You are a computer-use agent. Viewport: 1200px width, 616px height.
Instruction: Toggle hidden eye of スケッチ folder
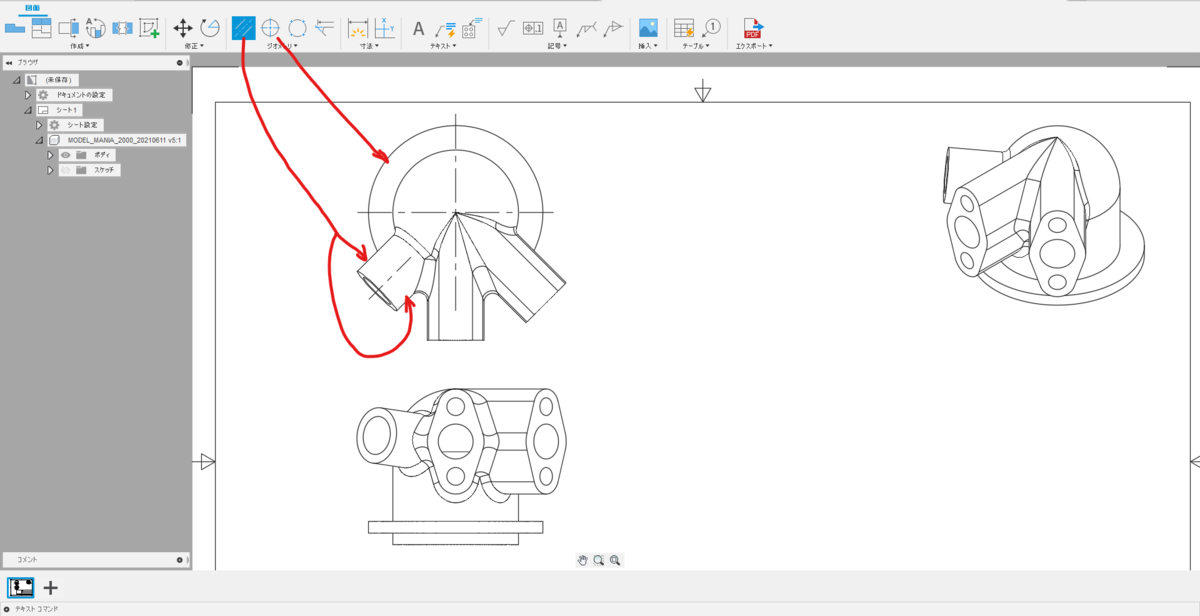click(65, 170)
